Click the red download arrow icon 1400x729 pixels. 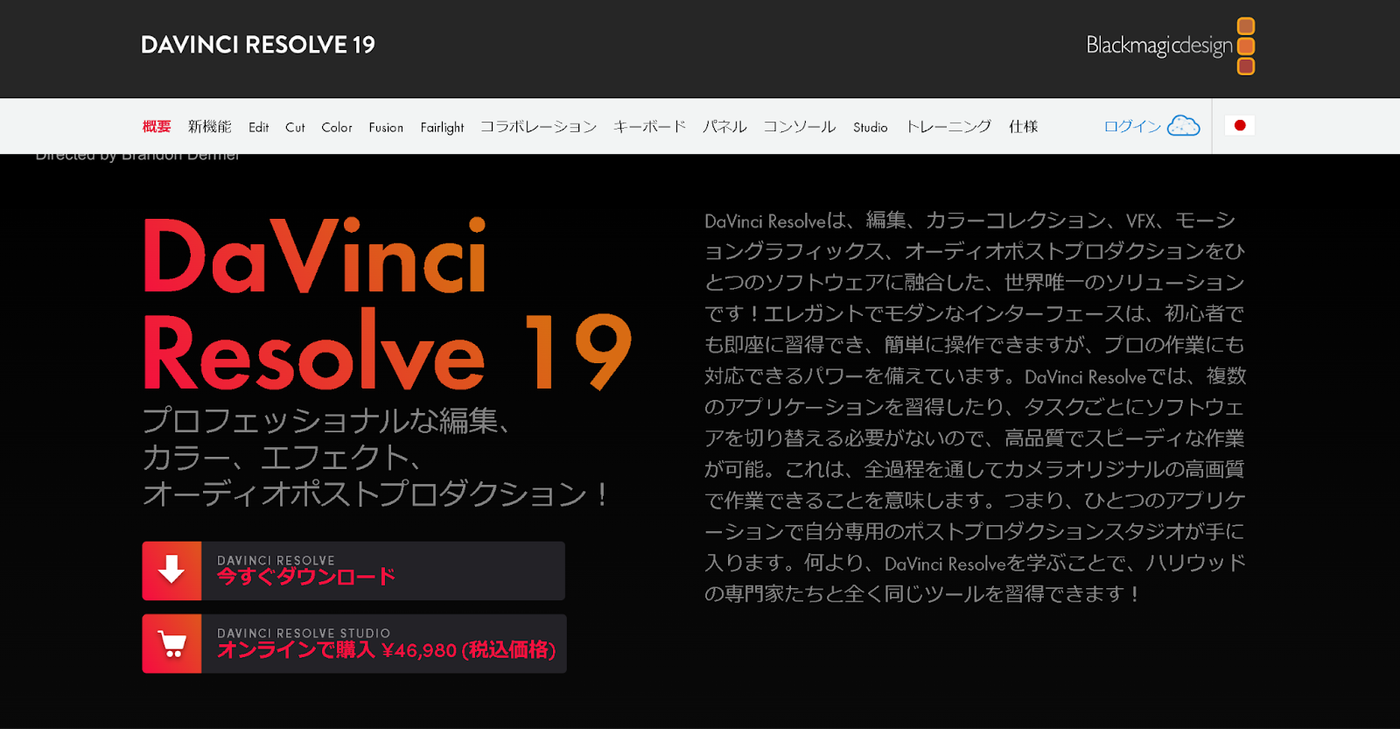click(x=172, y=571)
